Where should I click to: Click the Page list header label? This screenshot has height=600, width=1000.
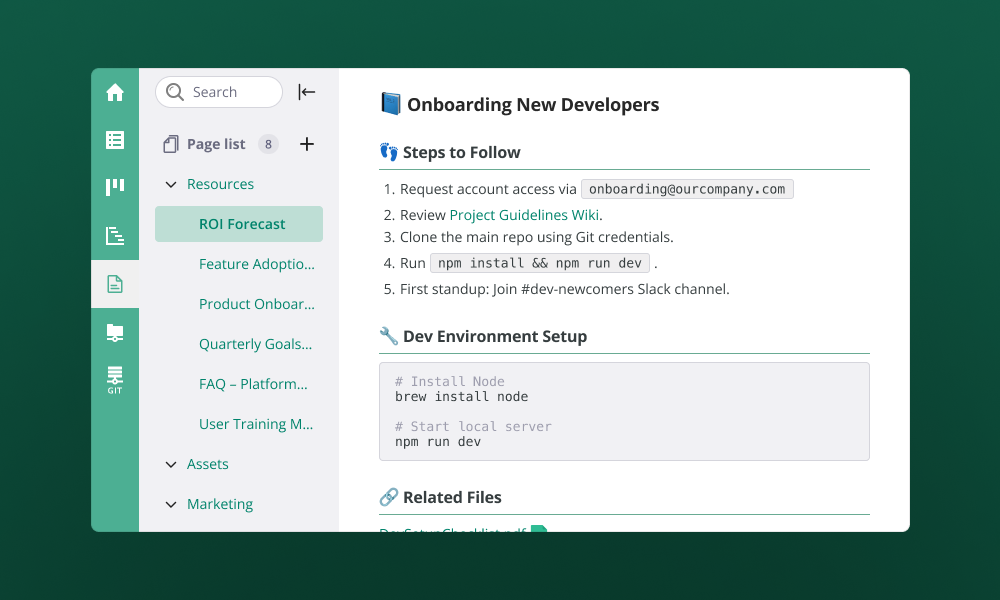point(215,144)
